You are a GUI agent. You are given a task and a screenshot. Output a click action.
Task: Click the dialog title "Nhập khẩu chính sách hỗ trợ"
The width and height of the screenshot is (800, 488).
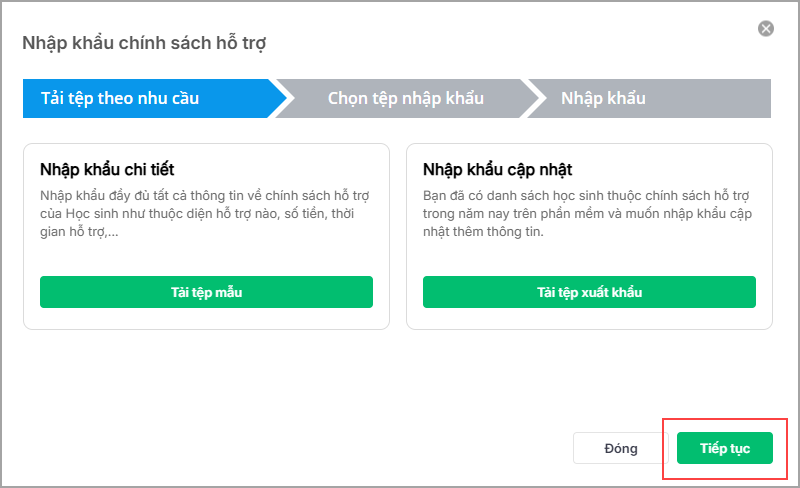click(x=144, y=43)
